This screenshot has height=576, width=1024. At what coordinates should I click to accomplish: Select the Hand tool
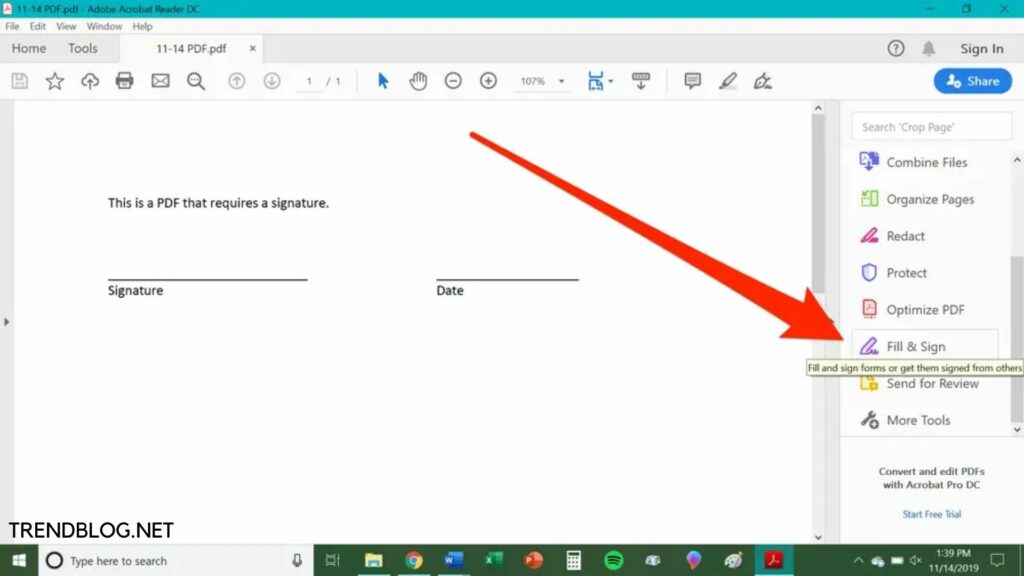418,81
